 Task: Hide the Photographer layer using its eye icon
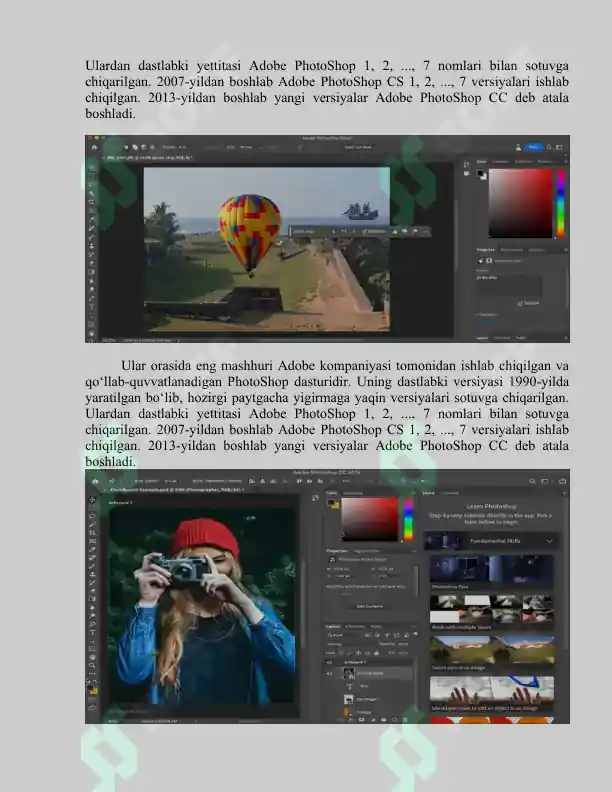(330, 673)
